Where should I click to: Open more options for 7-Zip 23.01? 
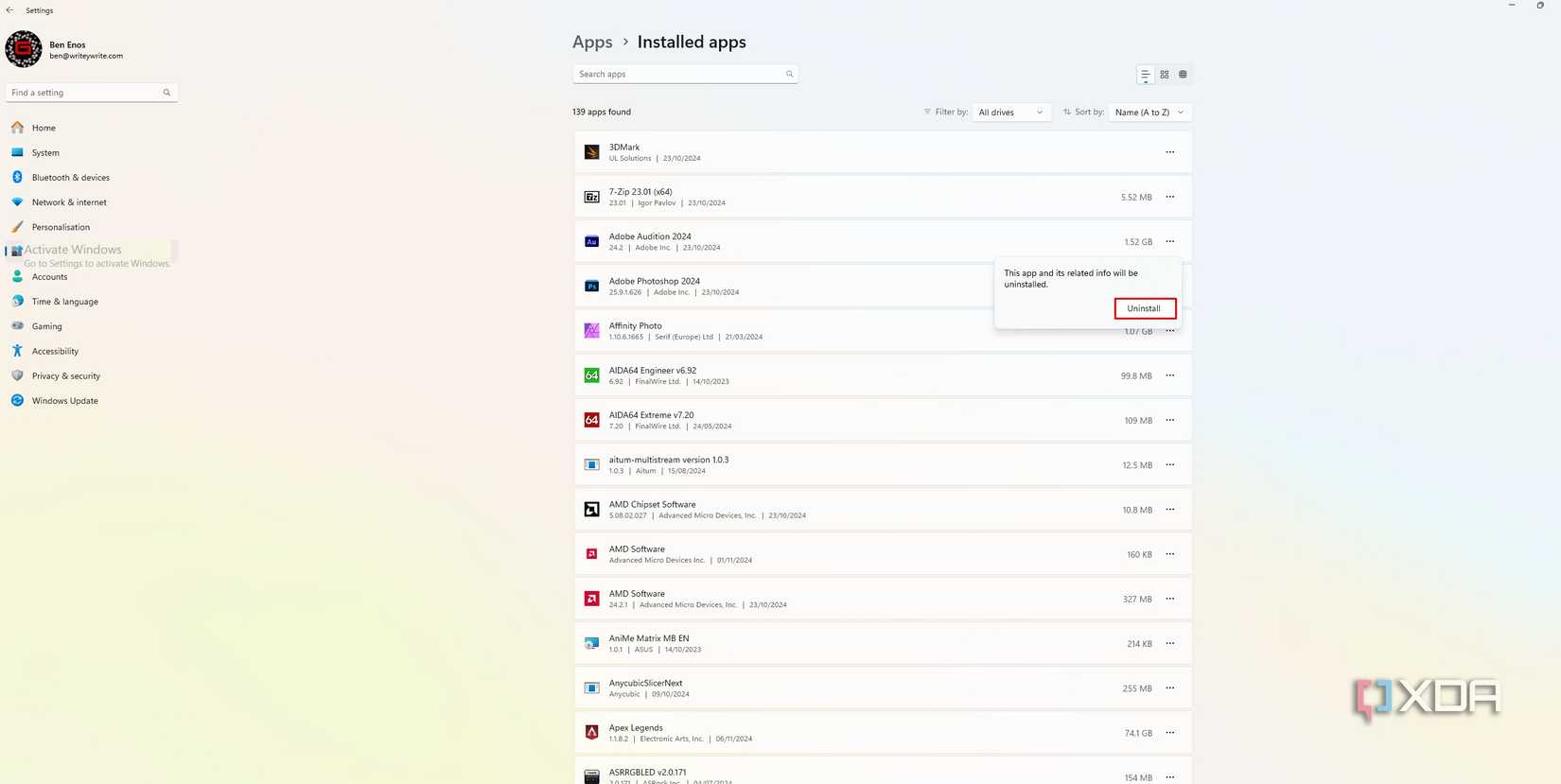1170,197
